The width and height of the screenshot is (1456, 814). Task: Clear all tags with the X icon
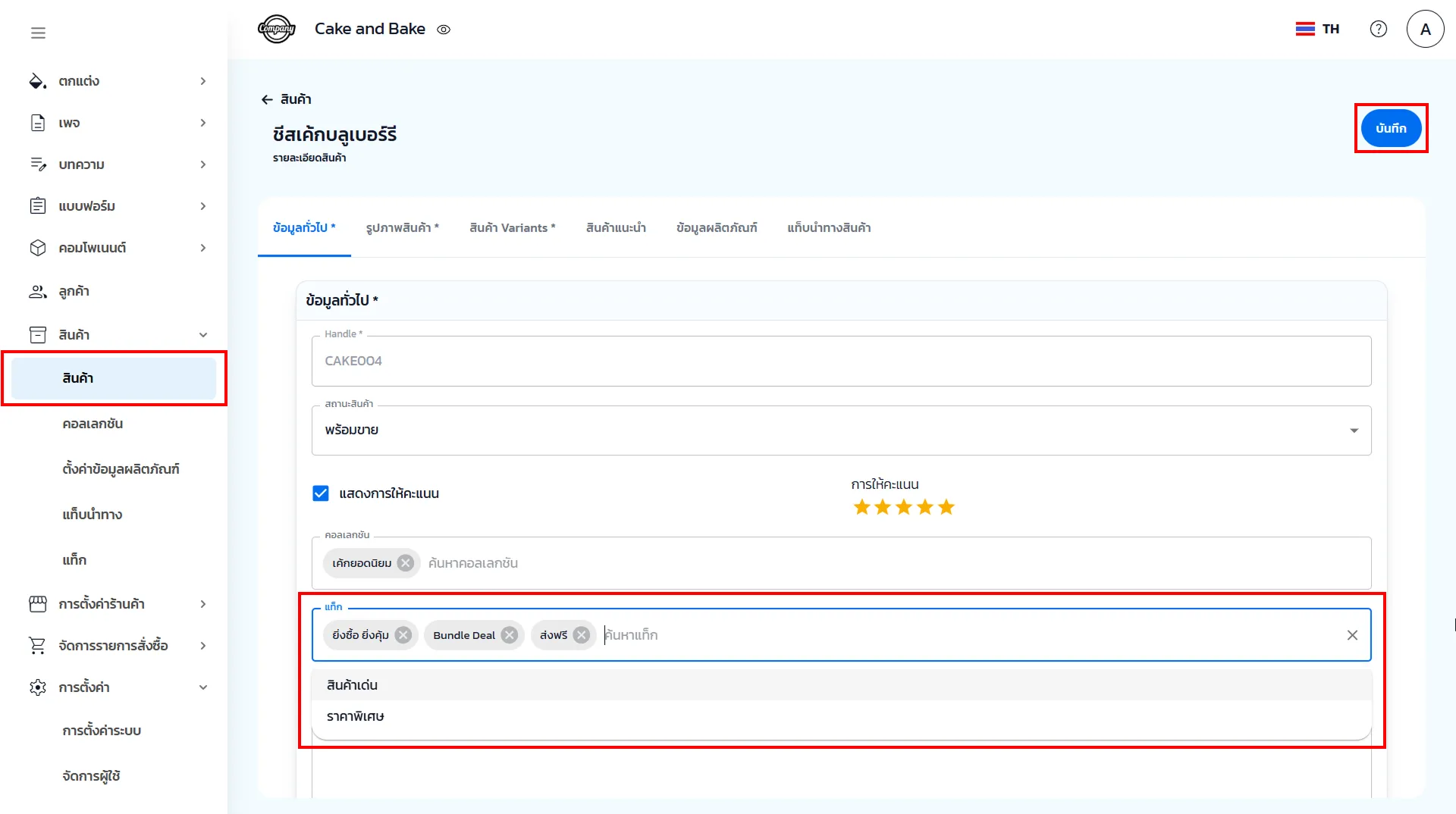[1352, 635]
